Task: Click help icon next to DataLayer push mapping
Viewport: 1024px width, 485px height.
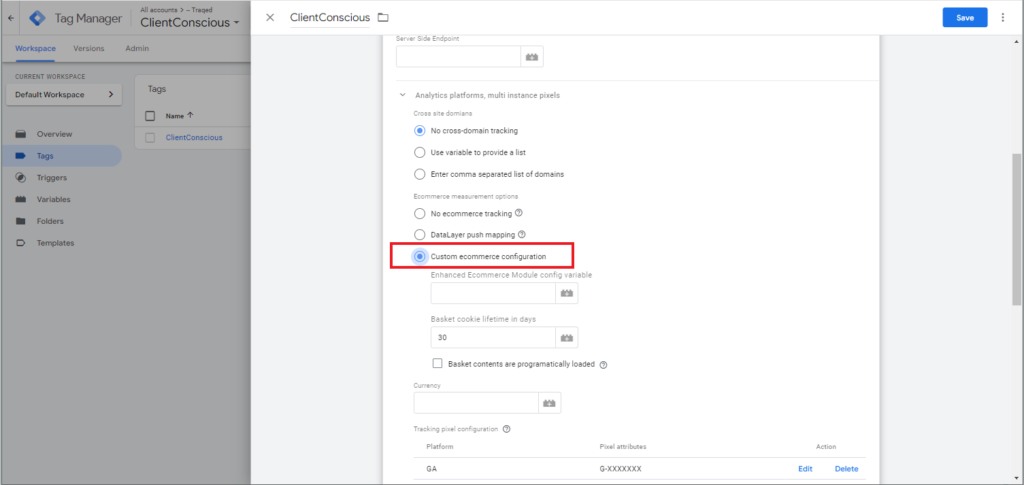Action: tap(522, 235)
